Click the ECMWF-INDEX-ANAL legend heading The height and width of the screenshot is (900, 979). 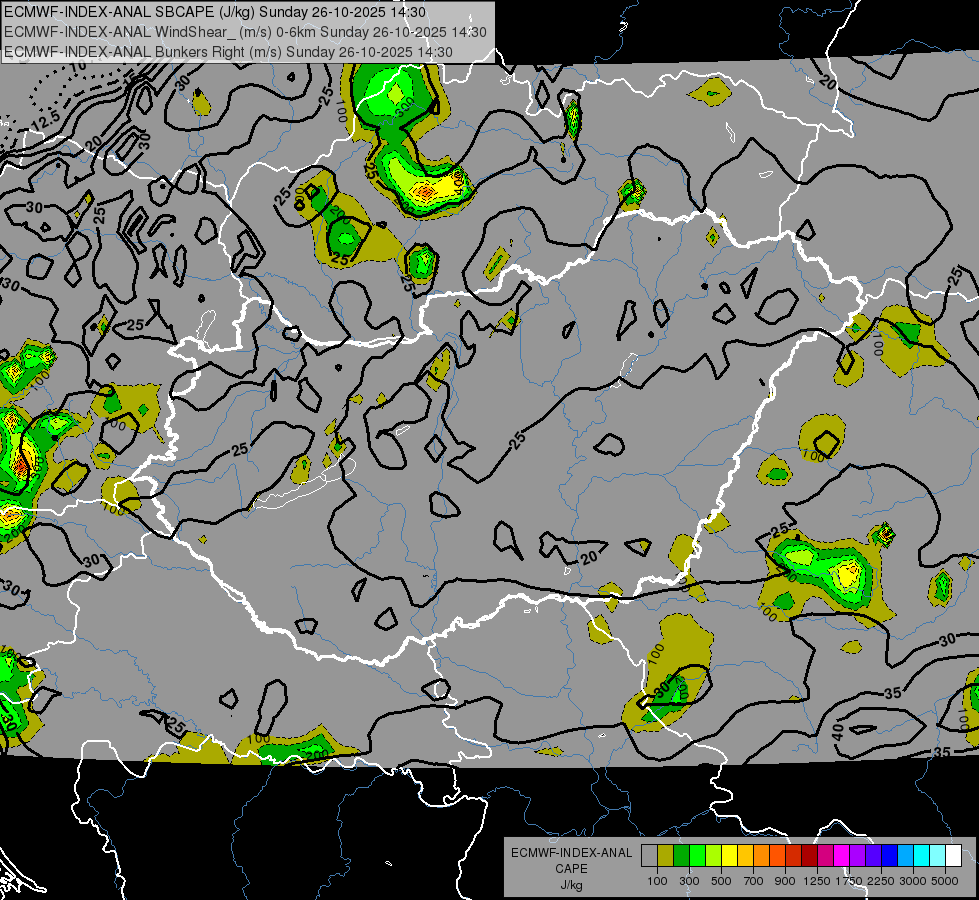pos(571,853)
